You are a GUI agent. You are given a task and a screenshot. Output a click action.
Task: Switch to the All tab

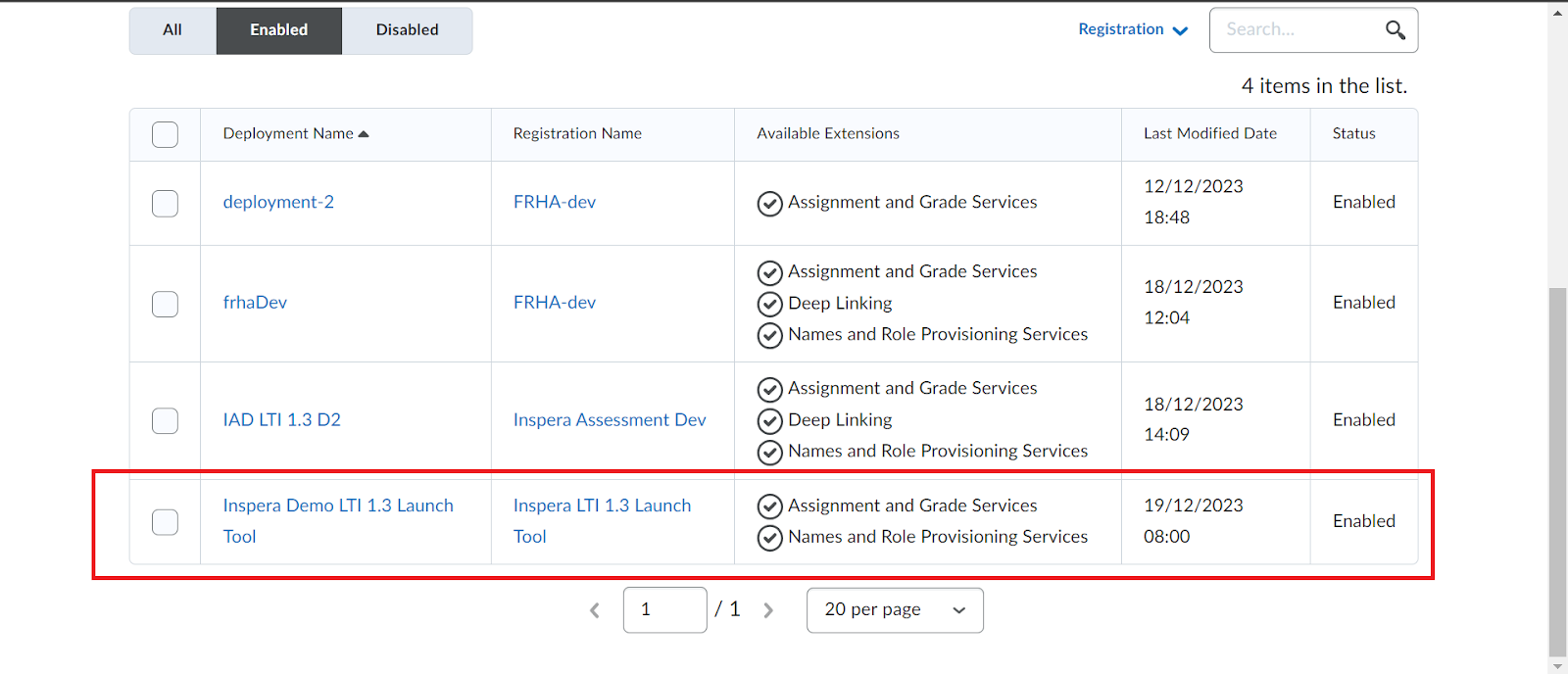(172, 30)
